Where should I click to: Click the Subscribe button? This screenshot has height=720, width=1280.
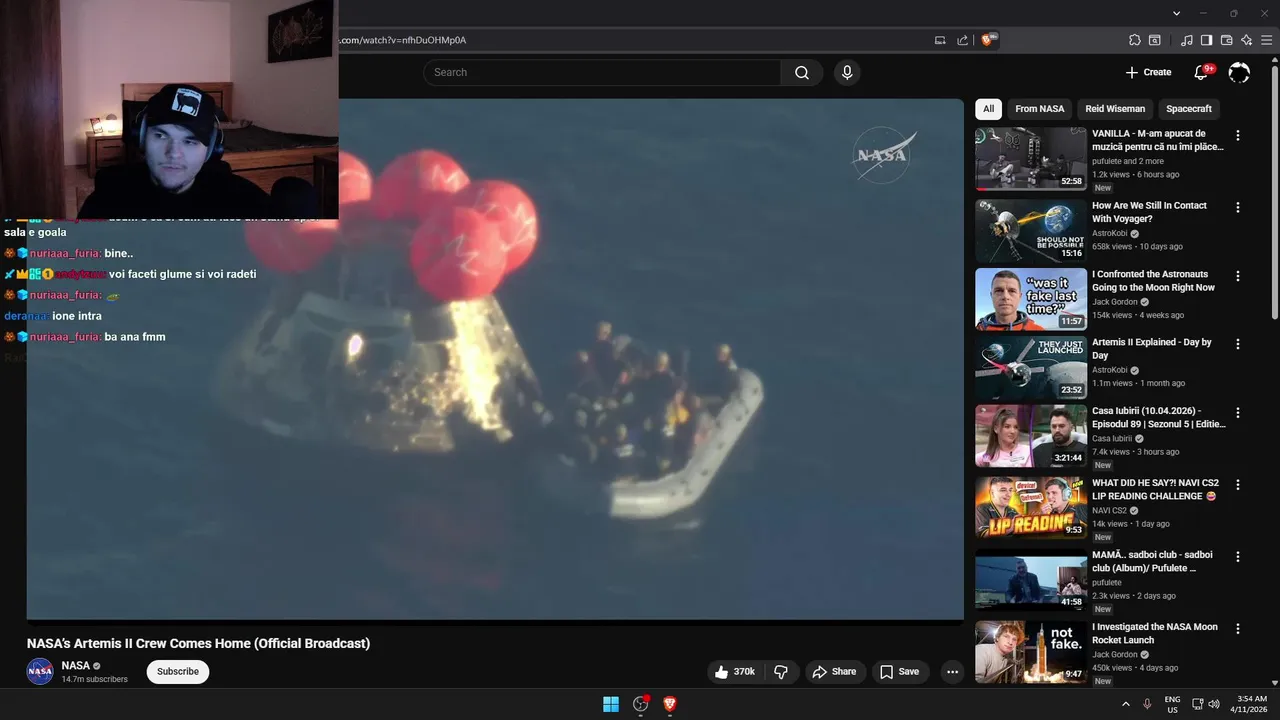tap(178, 671)
